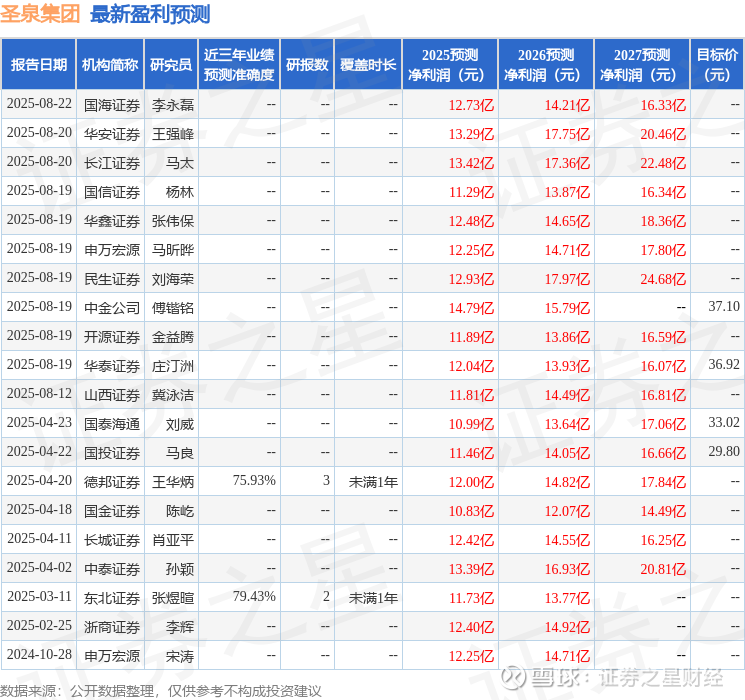Click analyst name 张伟保
745x700 pixels.
(x=173, y=221)
